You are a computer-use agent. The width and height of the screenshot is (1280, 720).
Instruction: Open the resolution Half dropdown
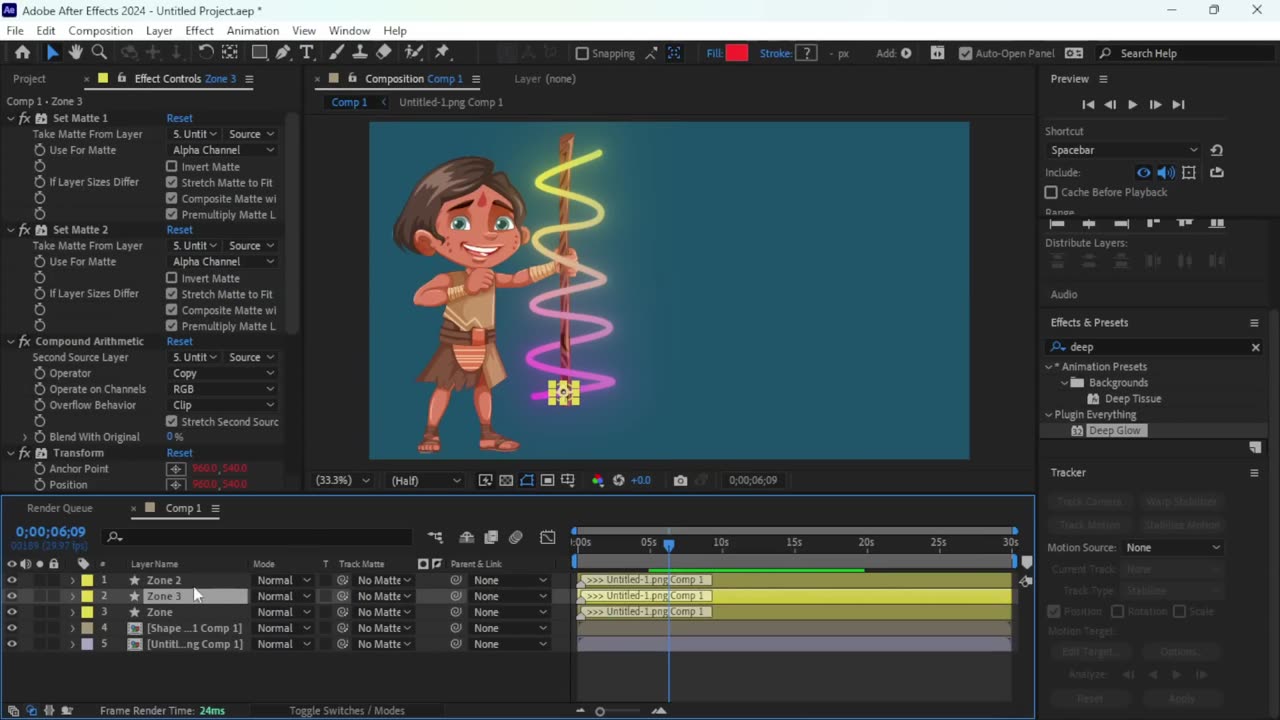click(425, 481)
